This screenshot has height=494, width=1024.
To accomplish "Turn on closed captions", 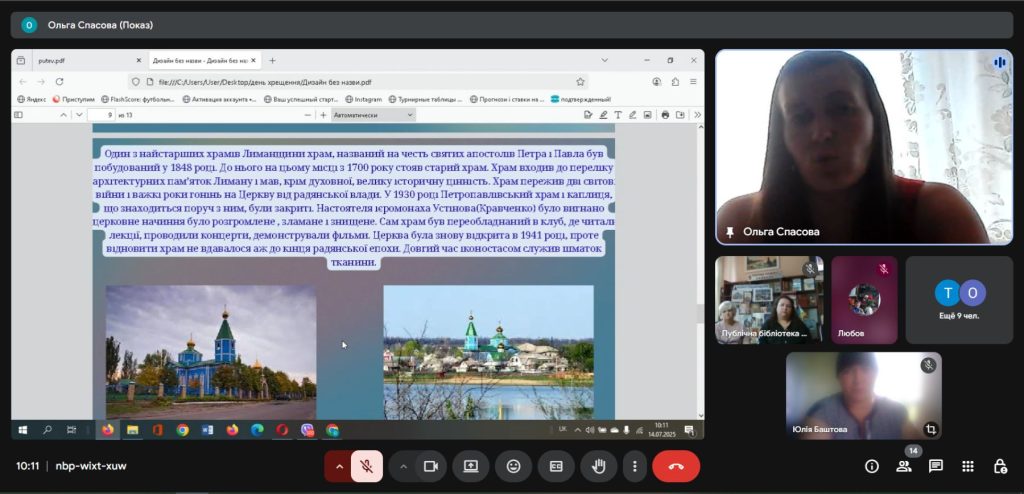I will (x=556, y=466).
